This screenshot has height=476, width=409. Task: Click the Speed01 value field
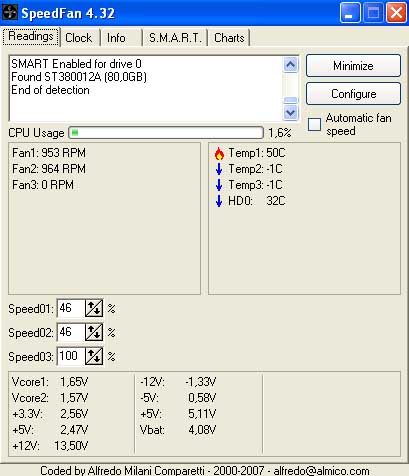71,308
